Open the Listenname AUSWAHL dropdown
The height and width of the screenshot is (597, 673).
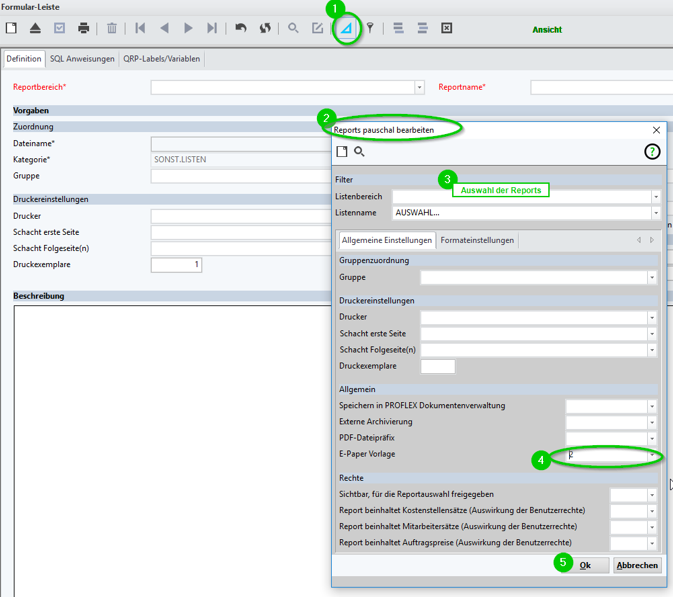click(x=656, y=213)
